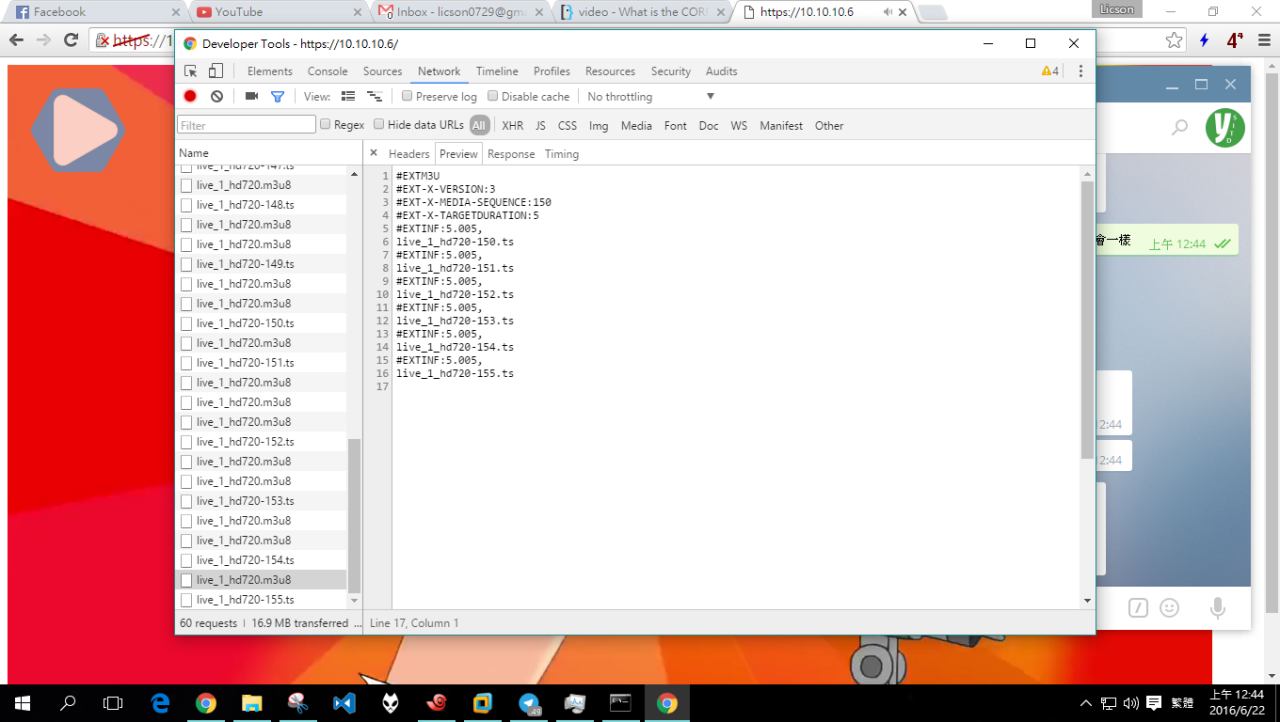1280x722 pixels.
Task: Open the Headers tab of the request
Action: pyautogui.click(x=408, y=154)
